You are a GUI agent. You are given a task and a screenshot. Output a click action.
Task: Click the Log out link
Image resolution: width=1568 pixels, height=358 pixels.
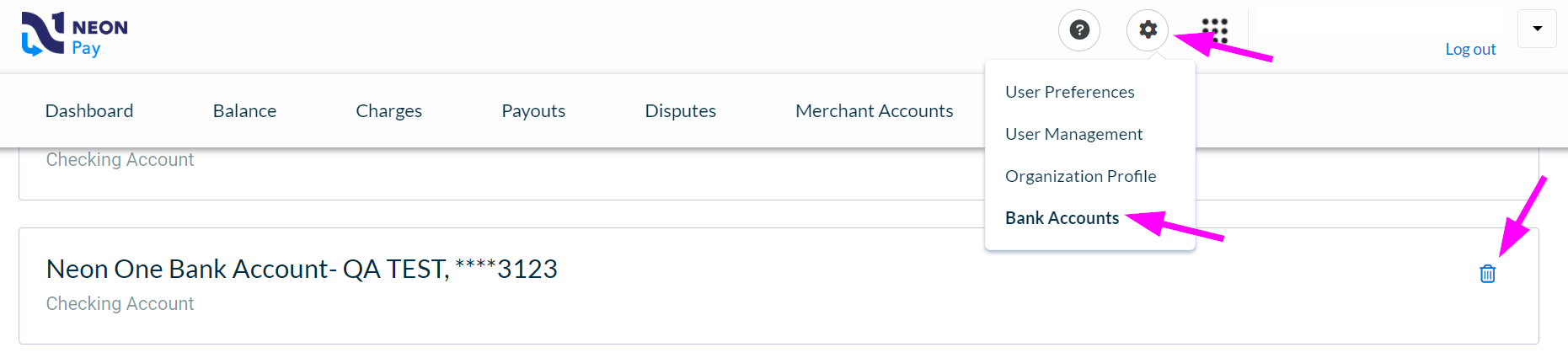(1470, 49)
